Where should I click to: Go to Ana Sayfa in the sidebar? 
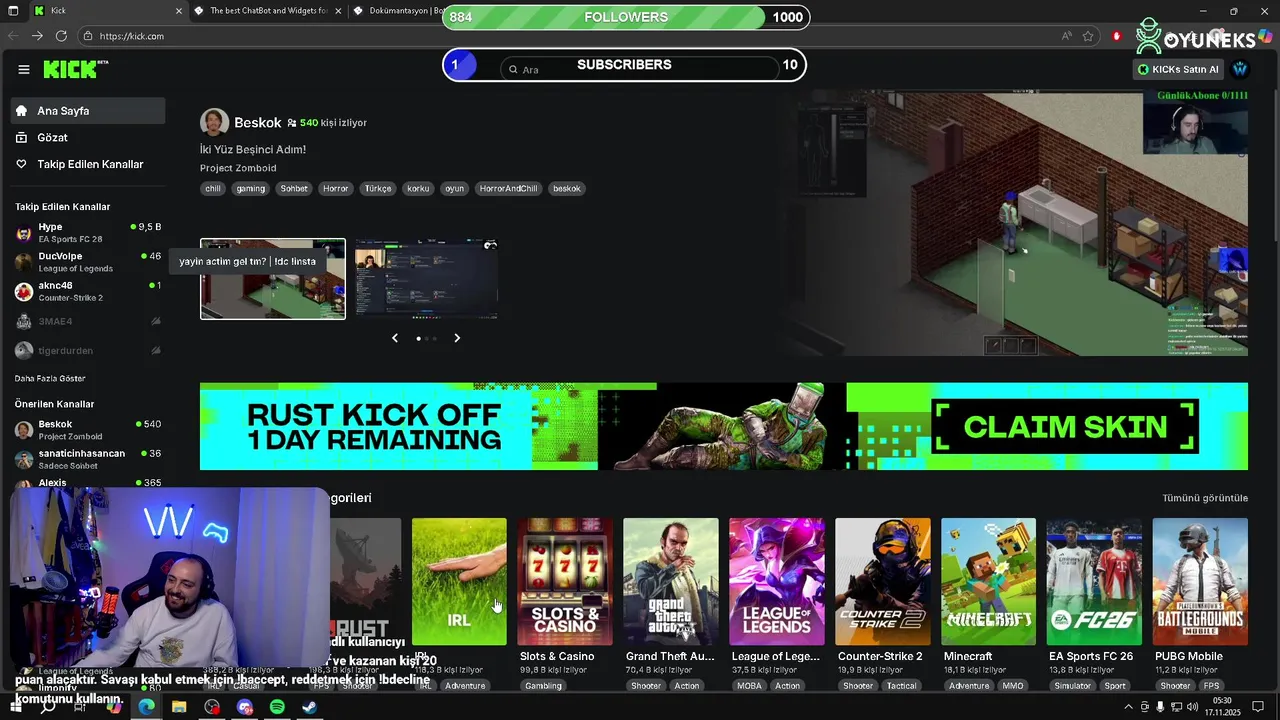(x=88, y=111)
